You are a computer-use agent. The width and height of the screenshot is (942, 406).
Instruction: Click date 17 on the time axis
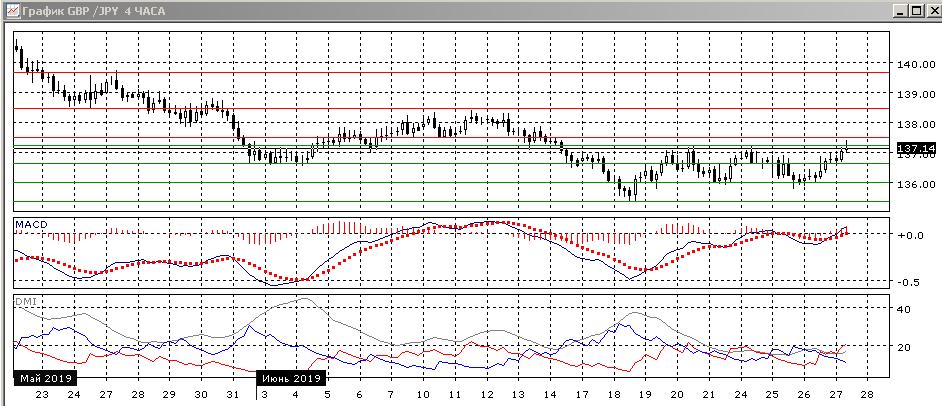pyautogui.click(x=582, y=395)
